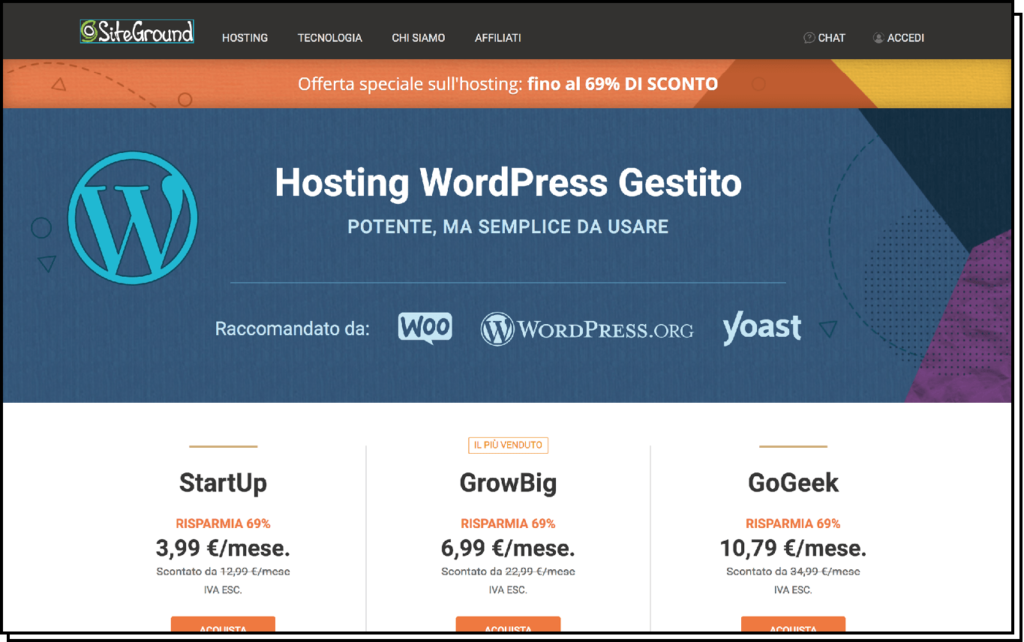Click the chat bubble icon

809,38
